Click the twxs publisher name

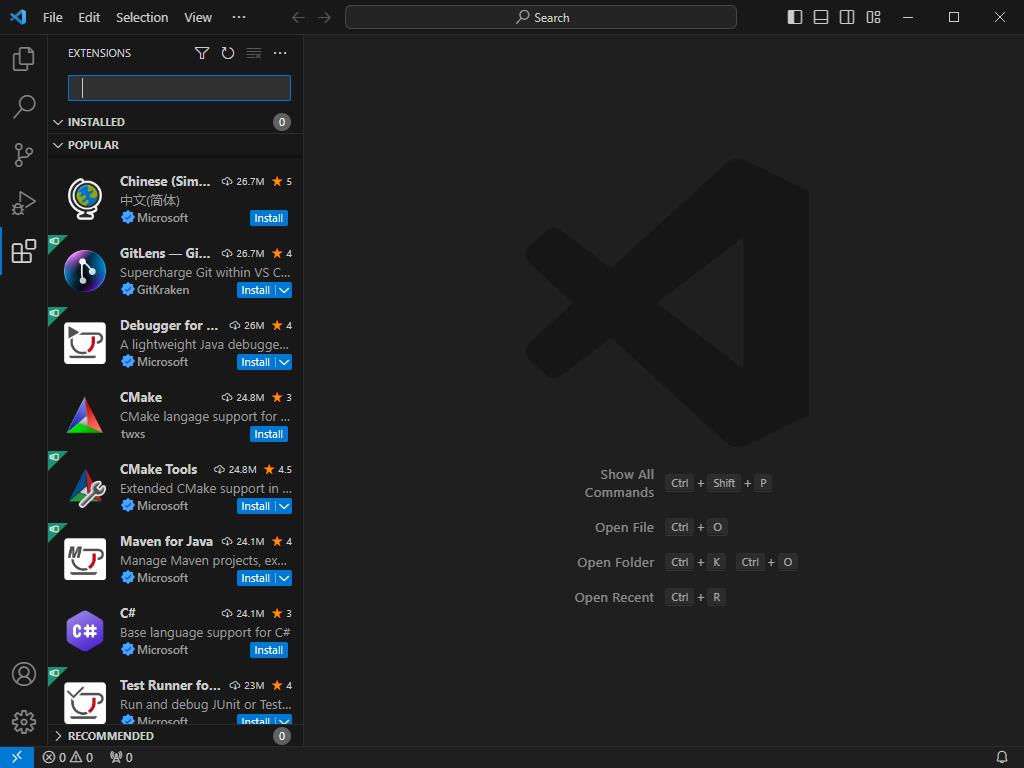[x=133, y=434]
